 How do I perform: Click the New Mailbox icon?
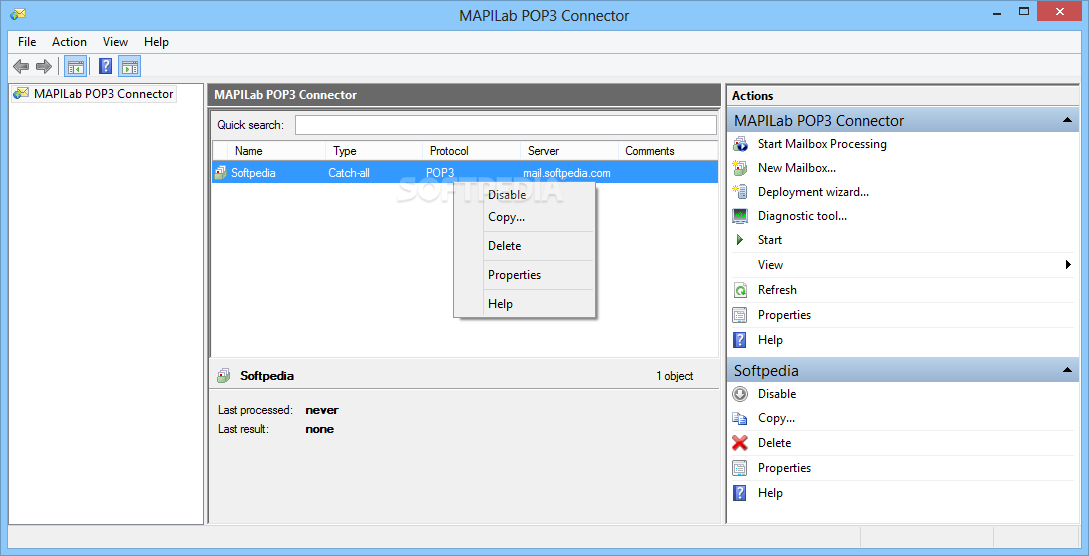740,168
